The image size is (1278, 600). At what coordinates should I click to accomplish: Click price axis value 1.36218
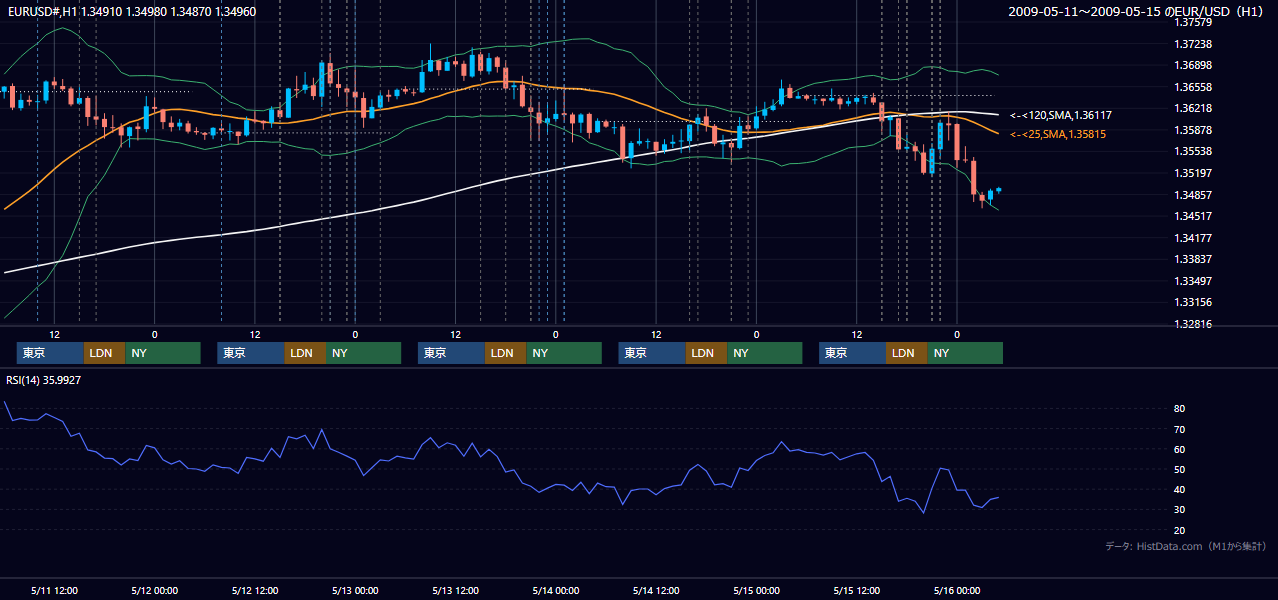click(x=1192, y=109)
